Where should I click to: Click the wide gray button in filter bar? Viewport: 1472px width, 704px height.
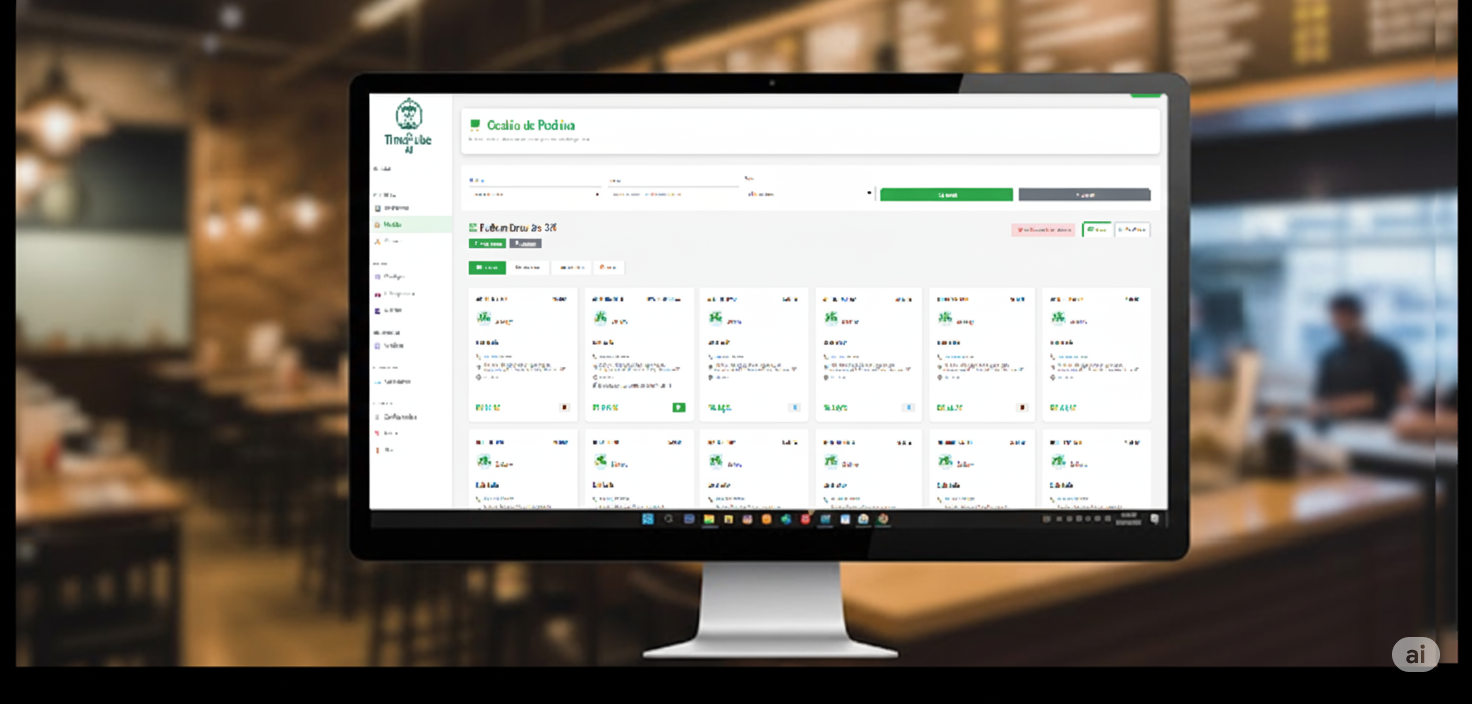(1084, 195)
